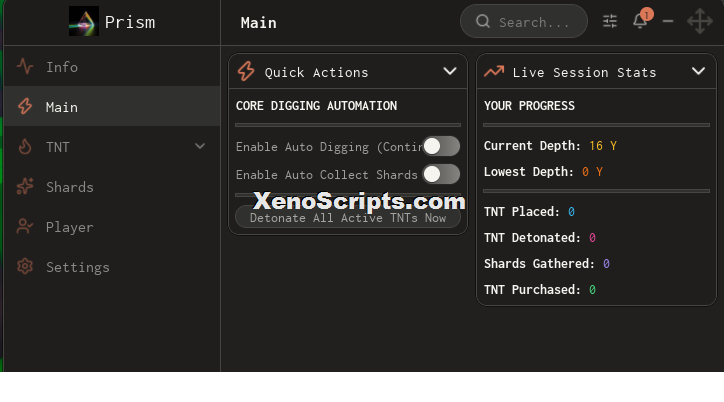Open the Info tab
This screenshot has height=402, width=724.
pos(112,67)
